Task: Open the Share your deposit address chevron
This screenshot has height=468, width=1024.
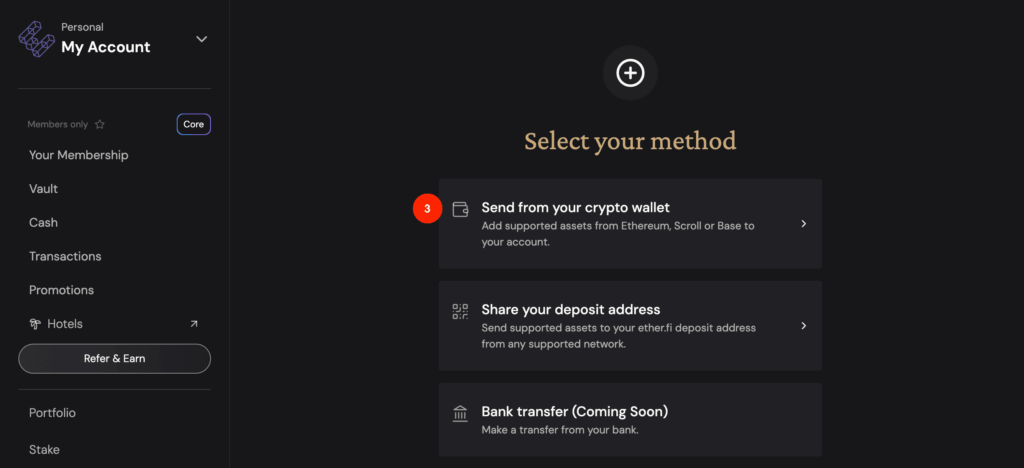Action: (804, 326)
